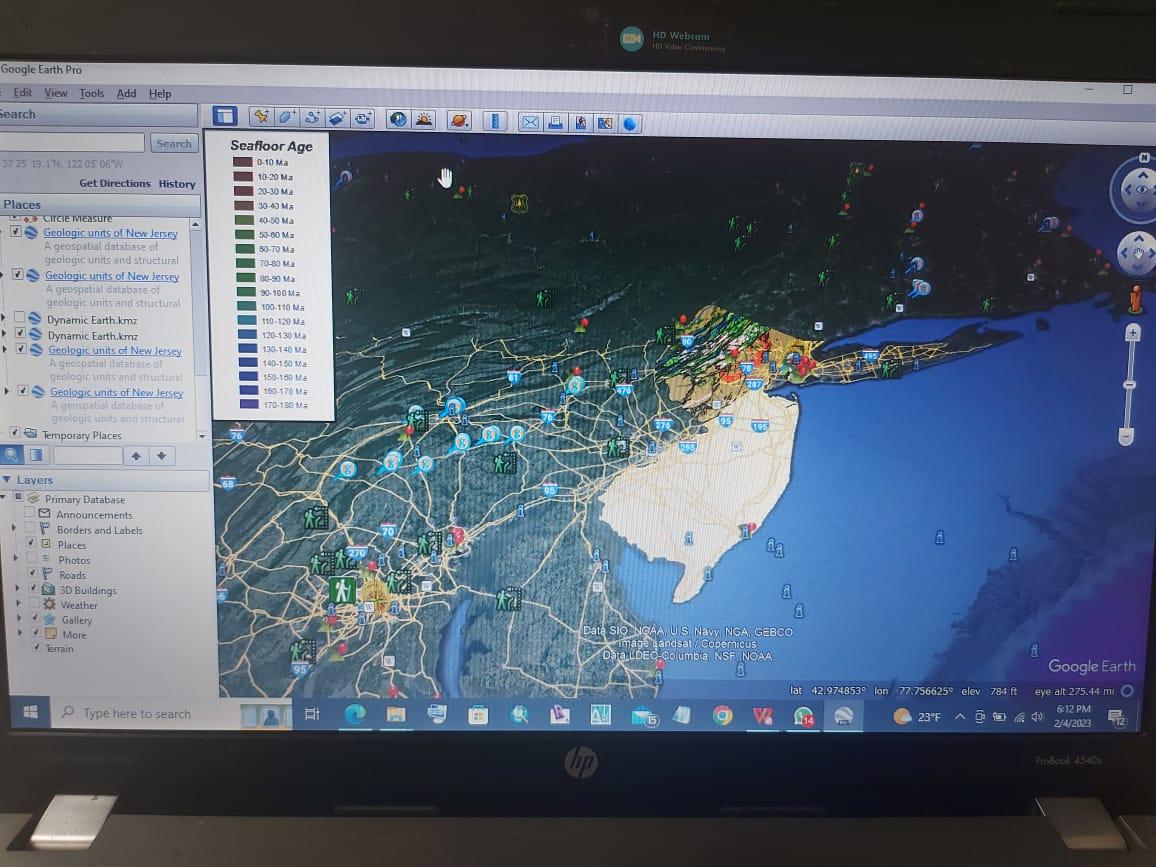Email the view via envelope icon
This screenshot has height=867, width=1156.
pyautogui.click(x=529, y=122)
